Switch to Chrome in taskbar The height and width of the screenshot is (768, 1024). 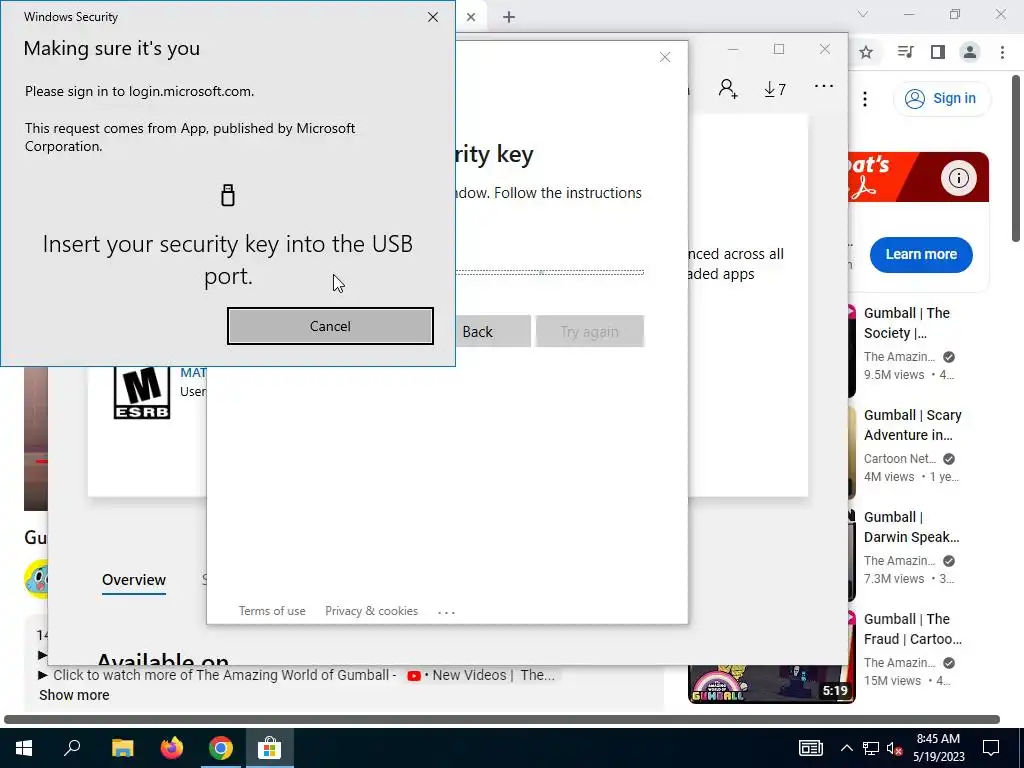221,748
